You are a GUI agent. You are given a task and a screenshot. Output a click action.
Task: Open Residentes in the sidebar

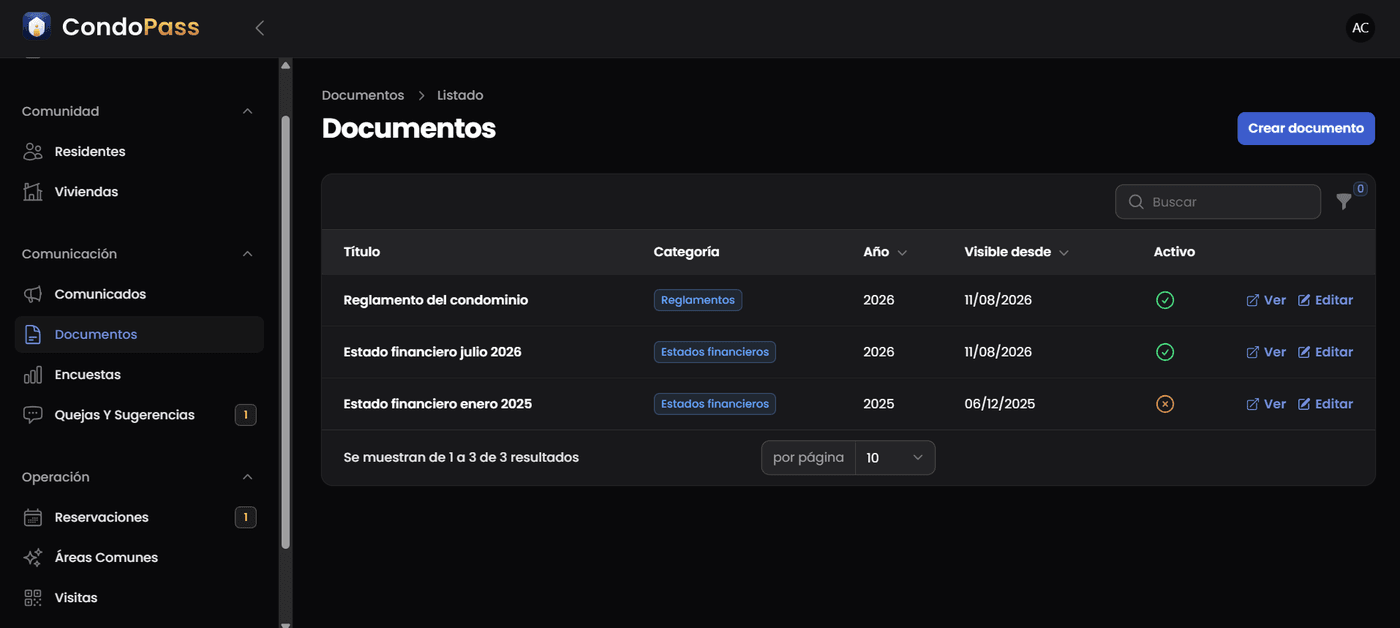click(139, 151)
